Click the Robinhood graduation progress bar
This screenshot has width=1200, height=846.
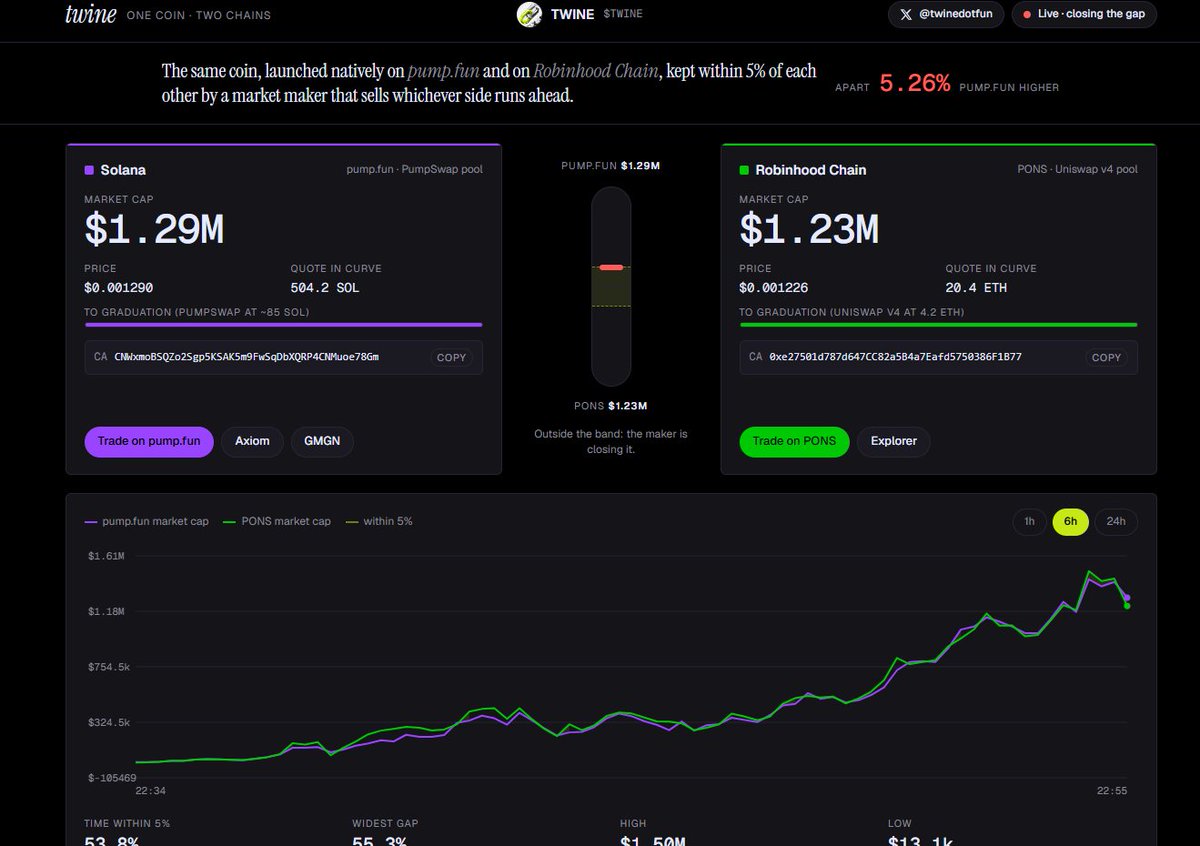click(x=938, y=324)
